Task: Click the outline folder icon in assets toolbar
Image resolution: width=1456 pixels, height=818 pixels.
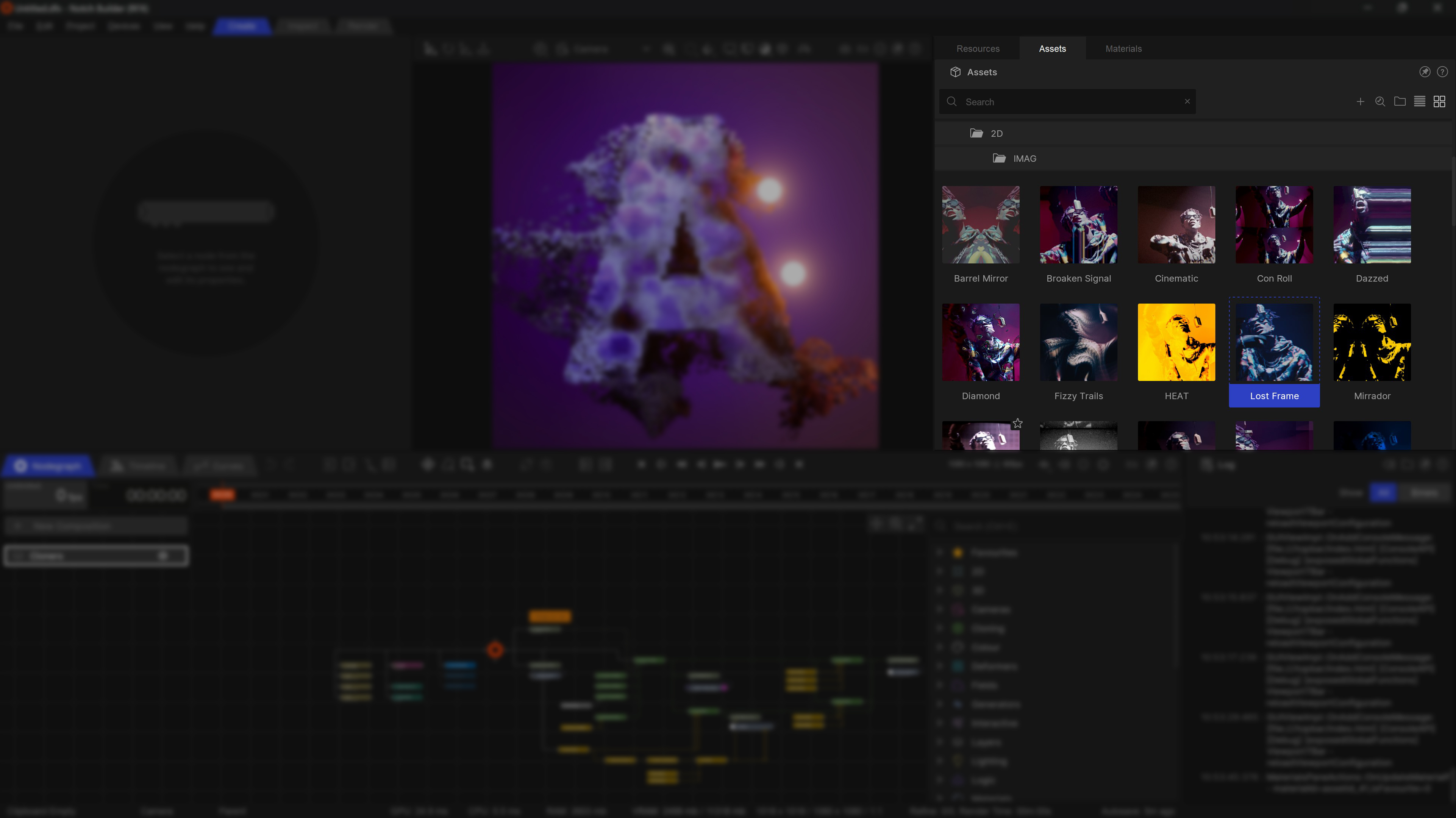Action: click(1400, 102)
